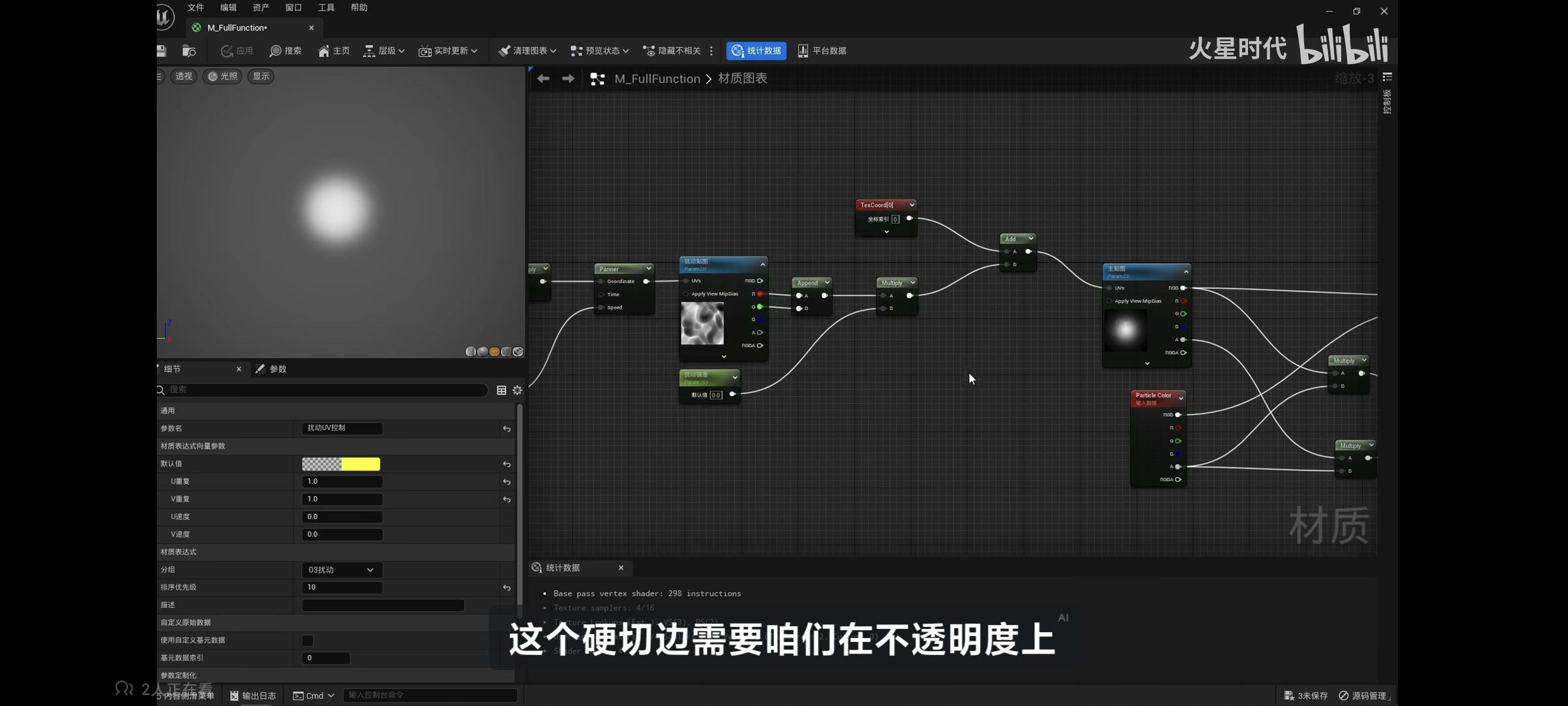
Task: Open the 分组 03扰动 dropdown
Action: tap(342, 570)
